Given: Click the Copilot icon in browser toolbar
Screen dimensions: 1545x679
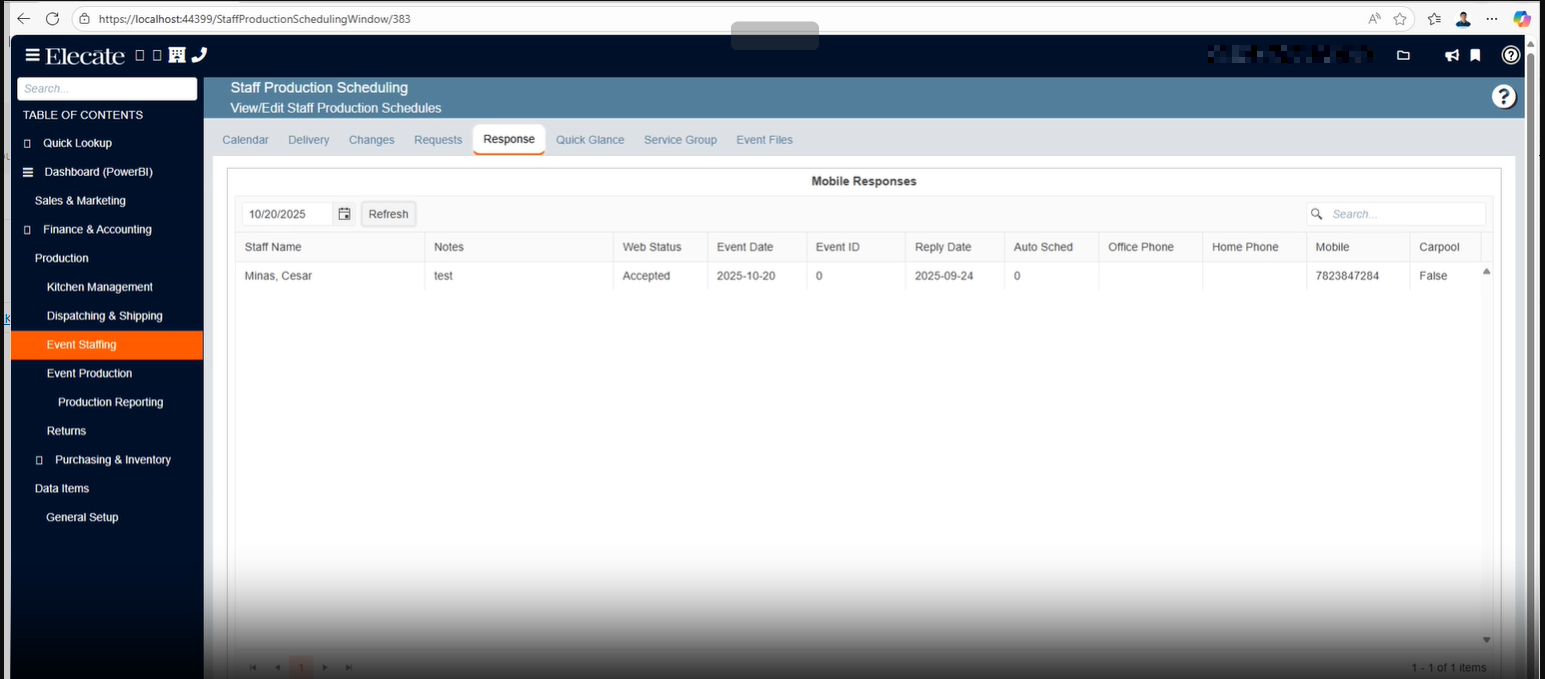Looking at the screenshot, I should click(1521, 19).
